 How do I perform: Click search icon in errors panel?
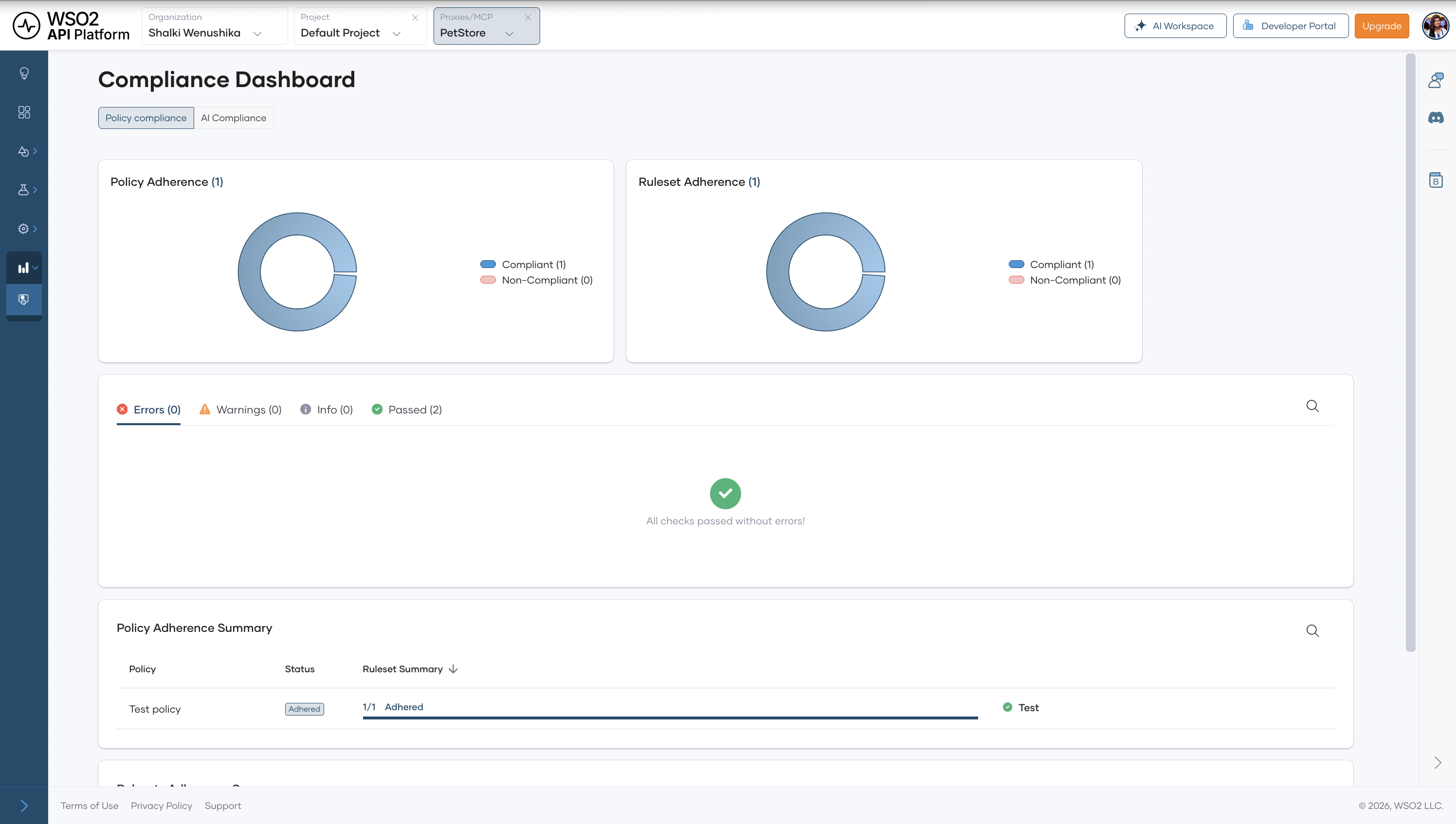coord(1312,406)
